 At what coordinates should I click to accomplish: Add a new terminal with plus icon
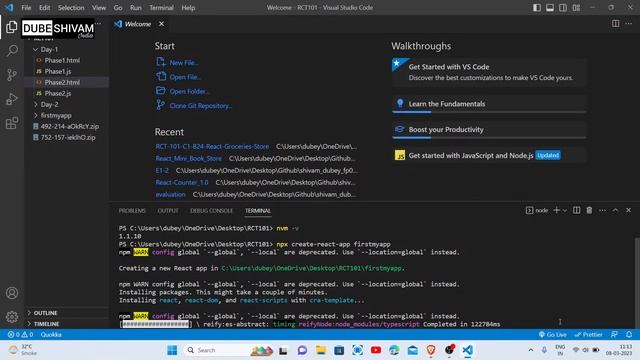tap(556, 210)
